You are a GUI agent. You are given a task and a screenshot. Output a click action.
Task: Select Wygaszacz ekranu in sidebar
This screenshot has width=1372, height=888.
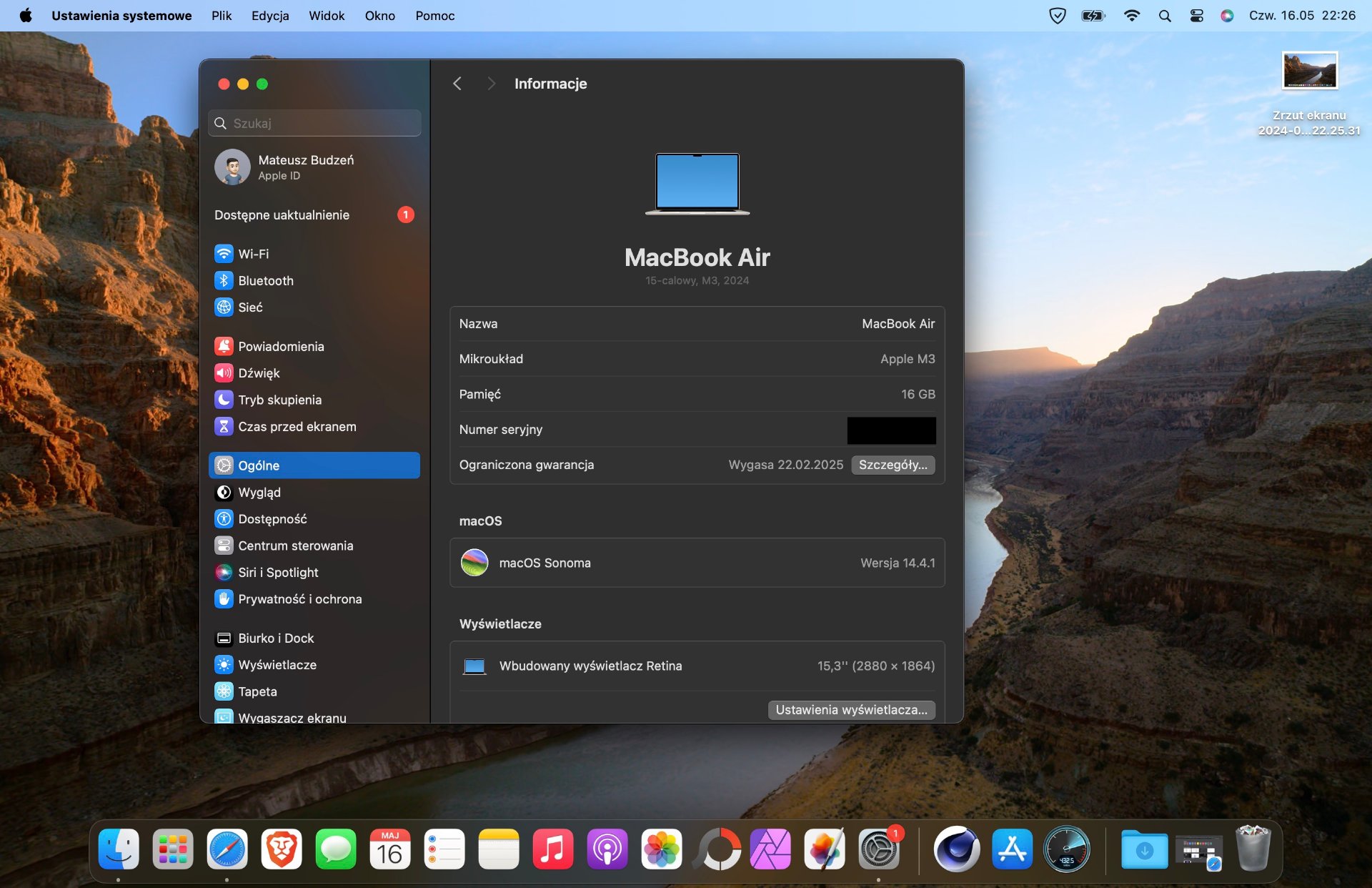pyautogui.click(x=314, y=716)
